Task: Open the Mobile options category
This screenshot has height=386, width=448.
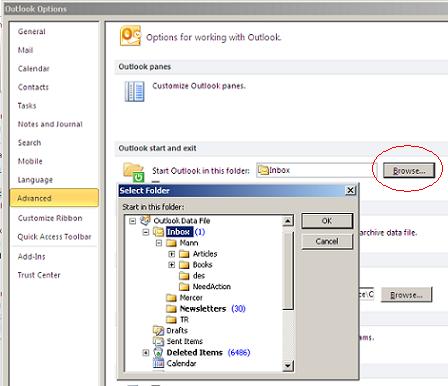Action: [x=30, y=161]
